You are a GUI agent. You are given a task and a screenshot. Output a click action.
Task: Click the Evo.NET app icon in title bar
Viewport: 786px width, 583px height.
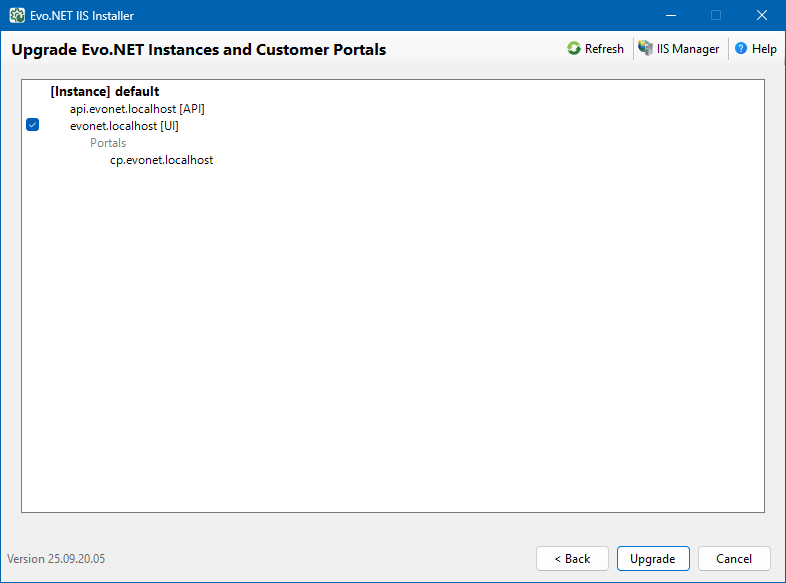(x=17, y=15)
